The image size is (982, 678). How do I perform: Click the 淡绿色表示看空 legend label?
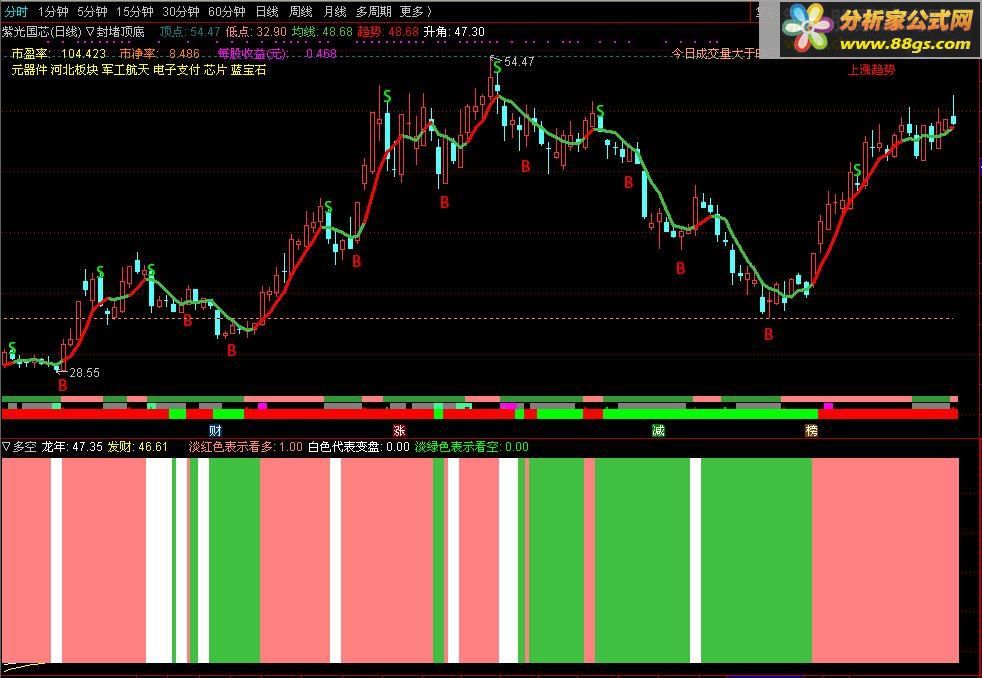pos(458,447)
